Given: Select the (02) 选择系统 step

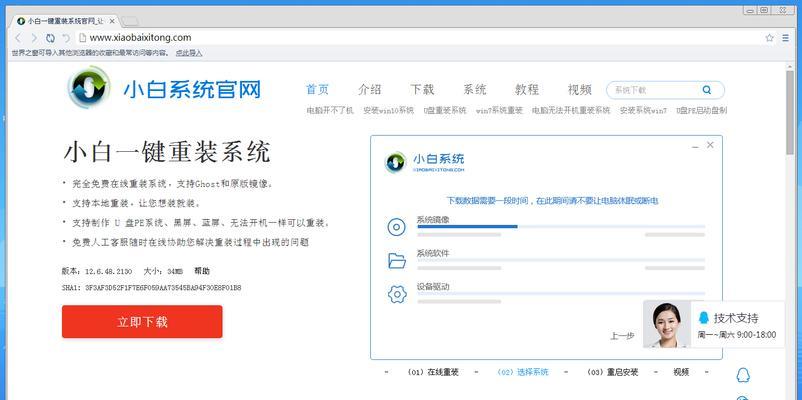Looking at the screenshot, I should (523, 372).
